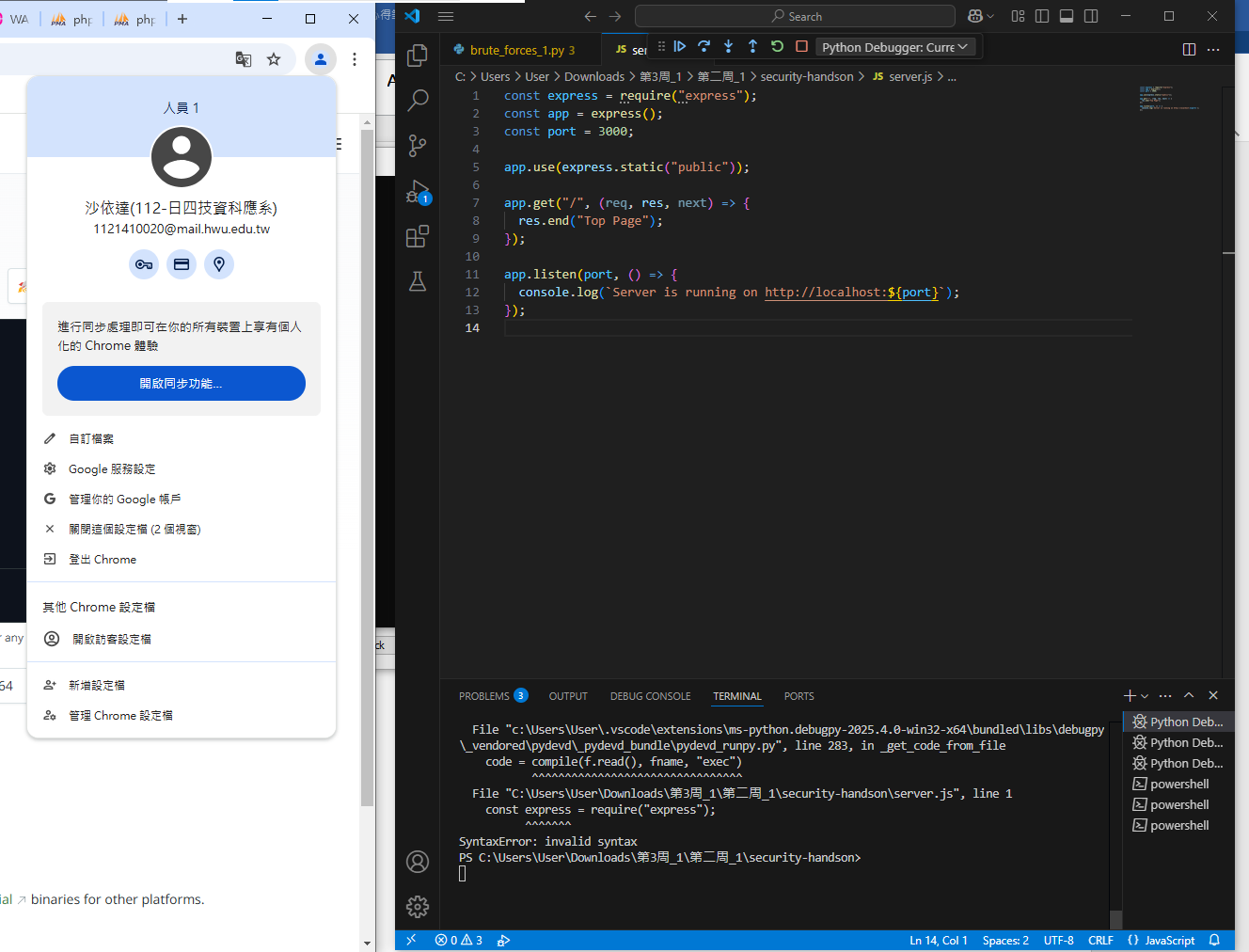Open Chrome payment methods icon

(x=182, y=264)
